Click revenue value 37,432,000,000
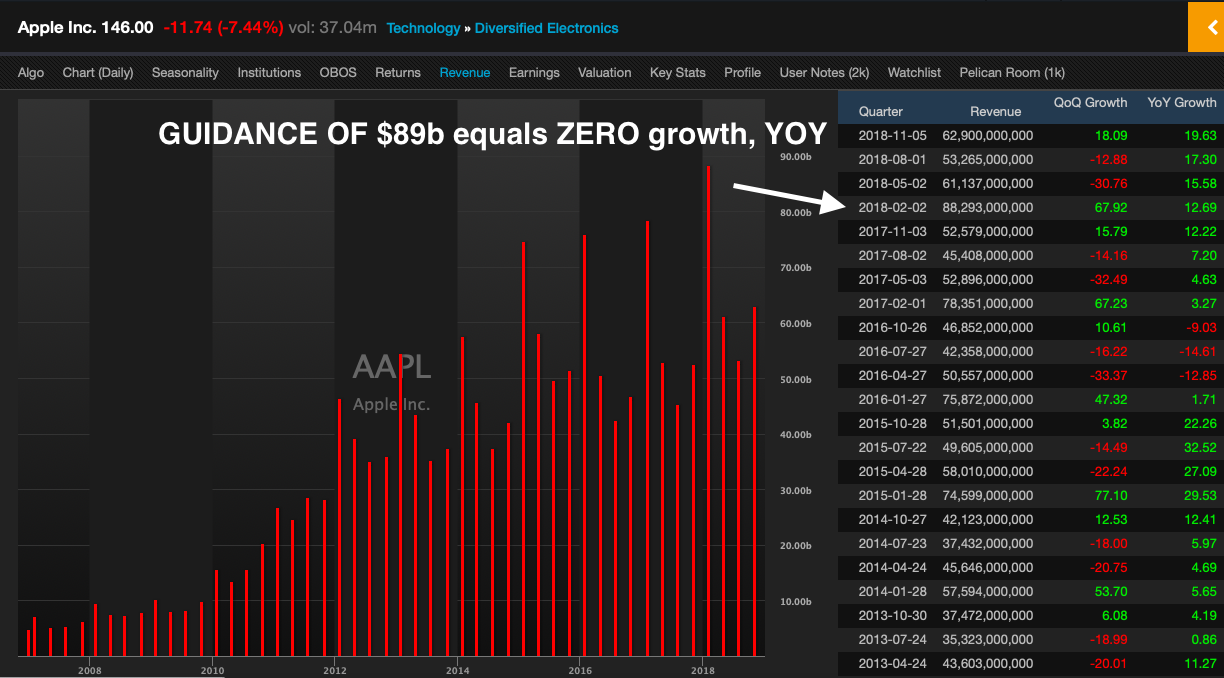The height and width of the screenshot is (678, 1224). coord(988,543)
